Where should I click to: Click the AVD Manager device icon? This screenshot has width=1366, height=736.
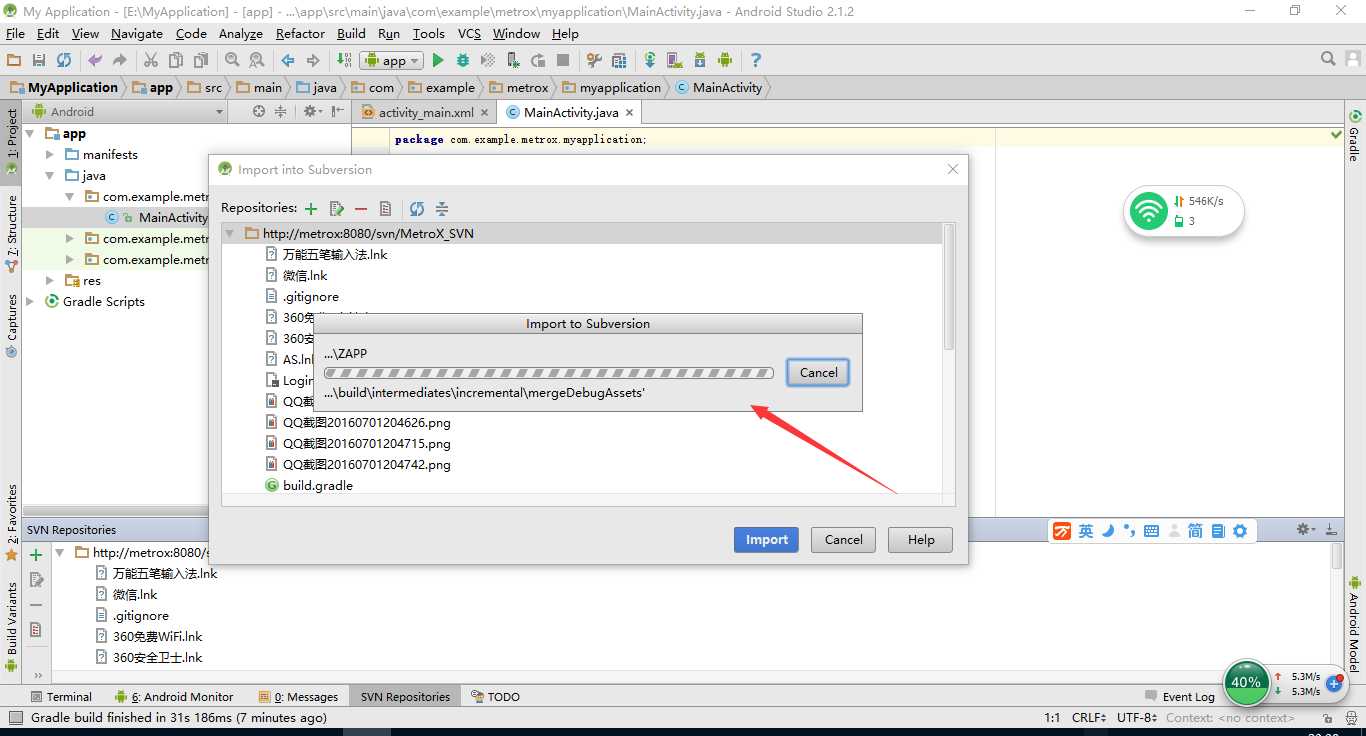coord(675,60)
